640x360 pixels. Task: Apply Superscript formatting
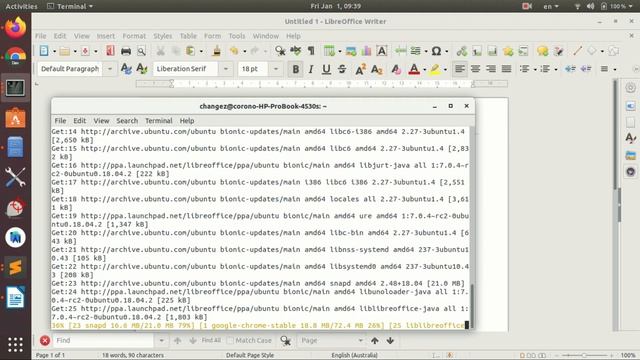coord(360,69)
